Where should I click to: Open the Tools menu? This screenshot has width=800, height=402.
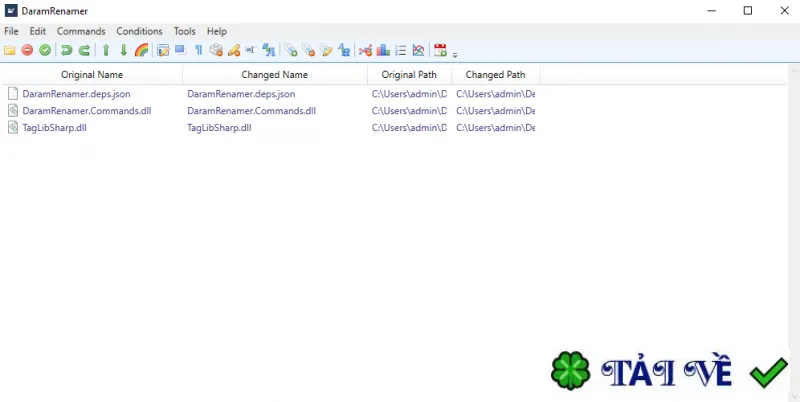click(184, 31)
